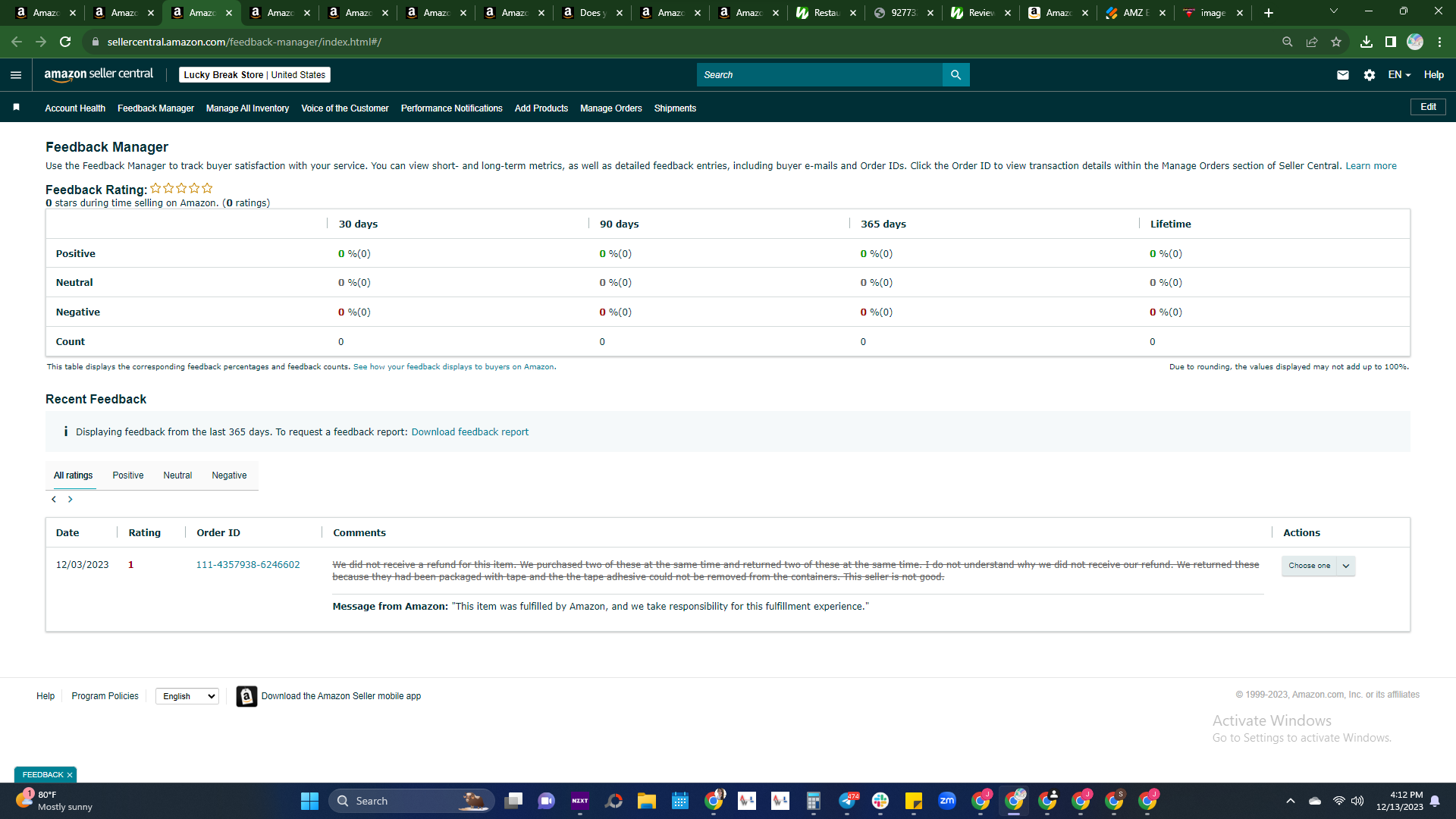The height and width of the screenshot is (819, 1456).
Task: Open the EN language dropdown
Action: tap(1399, 75)
